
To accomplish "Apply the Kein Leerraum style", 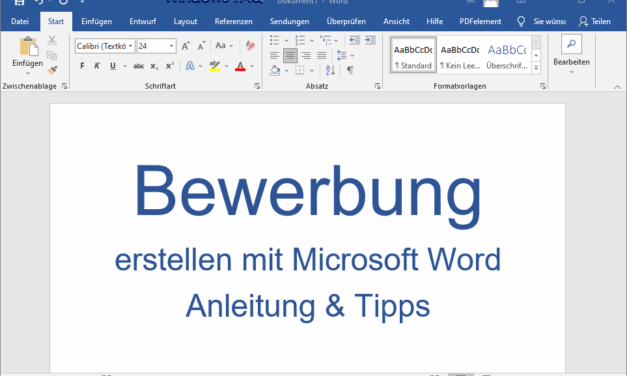I will (460, 55).
